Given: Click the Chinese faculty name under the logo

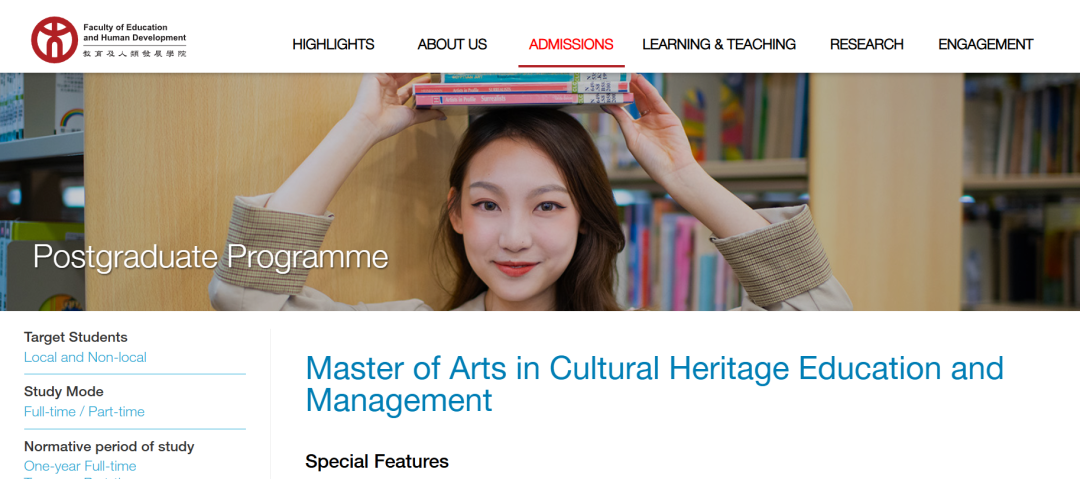Looking at the screenshot, I should pos(134,53).
